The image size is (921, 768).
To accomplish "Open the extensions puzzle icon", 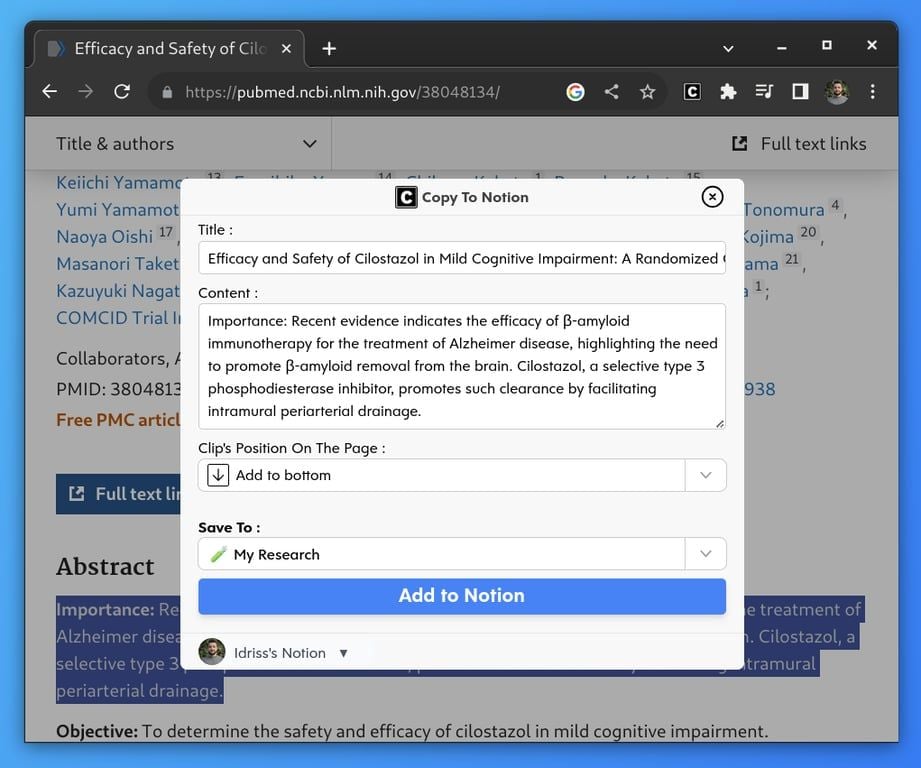I will click(x=728, y=92).
